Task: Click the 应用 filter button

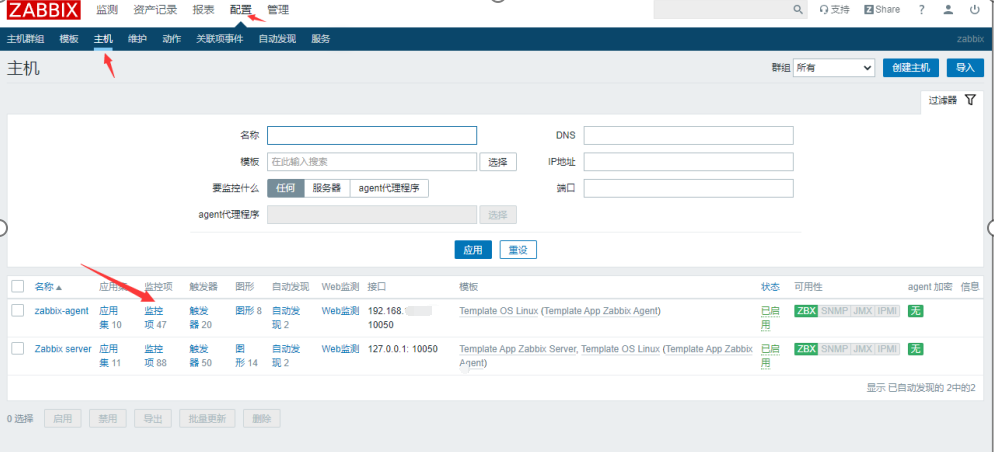Action: point(473,250)
